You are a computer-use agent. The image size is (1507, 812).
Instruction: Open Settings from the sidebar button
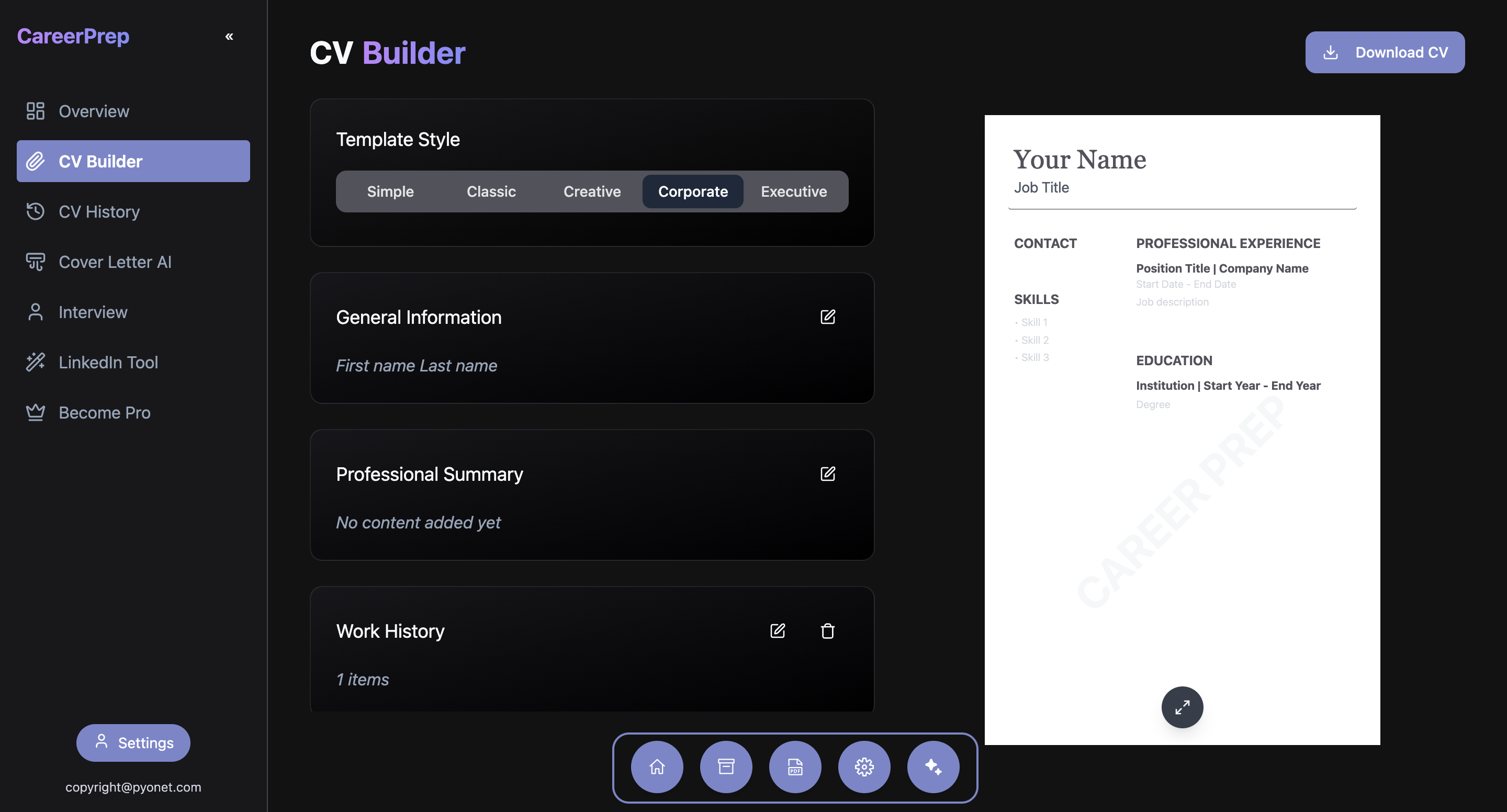click(133, 742)
